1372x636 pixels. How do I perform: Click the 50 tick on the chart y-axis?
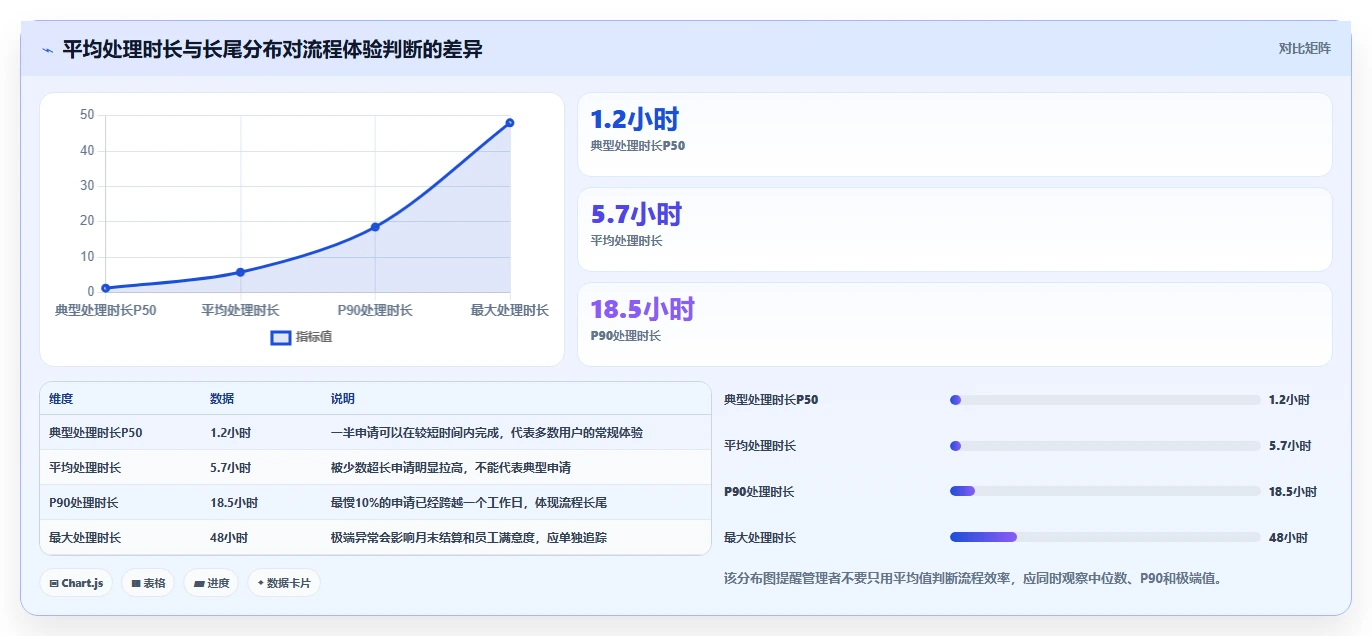coord(87,115)
